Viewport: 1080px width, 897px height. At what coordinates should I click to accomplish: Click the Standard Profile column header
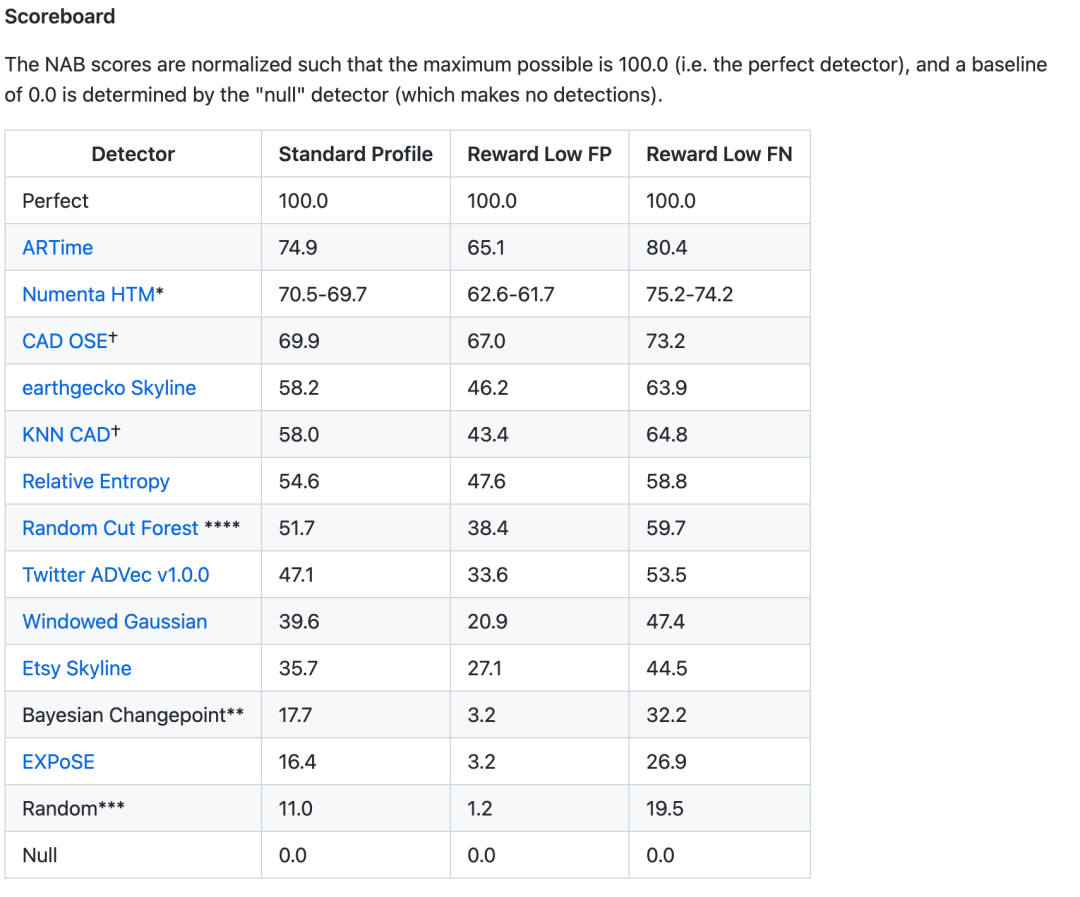[355, 154]
